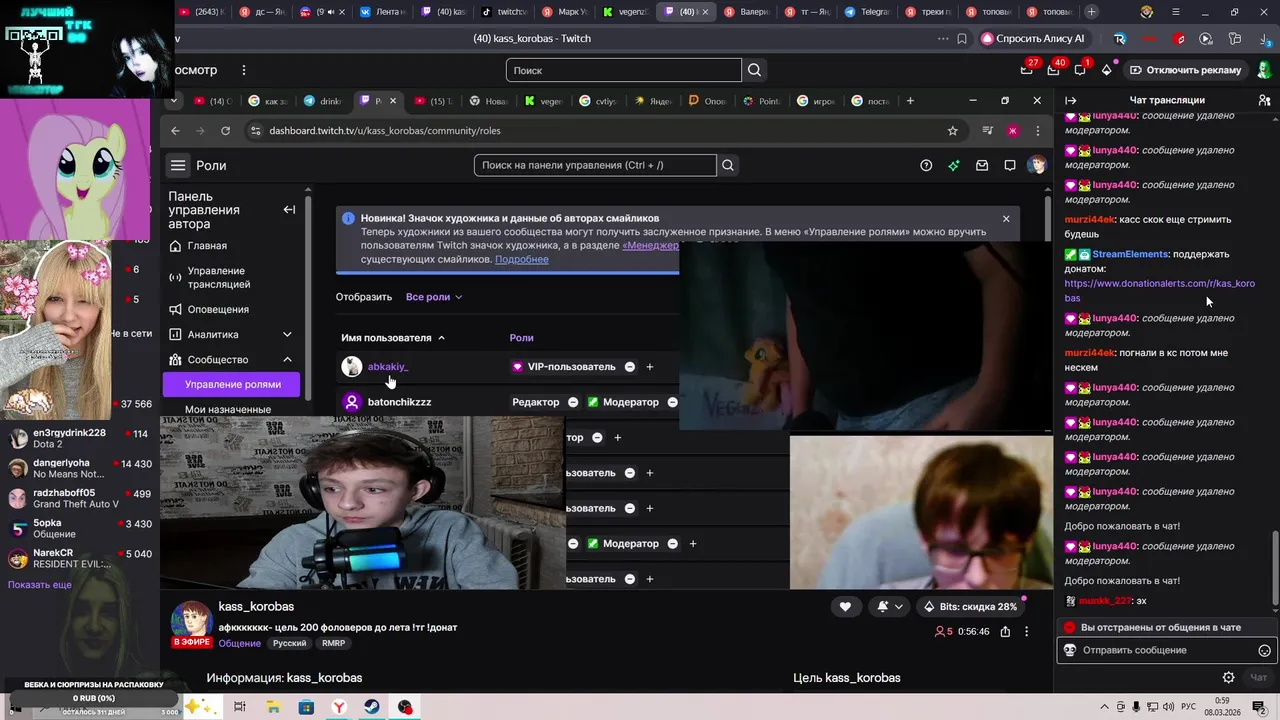Select Главная in the dashboard sidebar
Screen dimensions: 1280x720
[x=207, y=246]
